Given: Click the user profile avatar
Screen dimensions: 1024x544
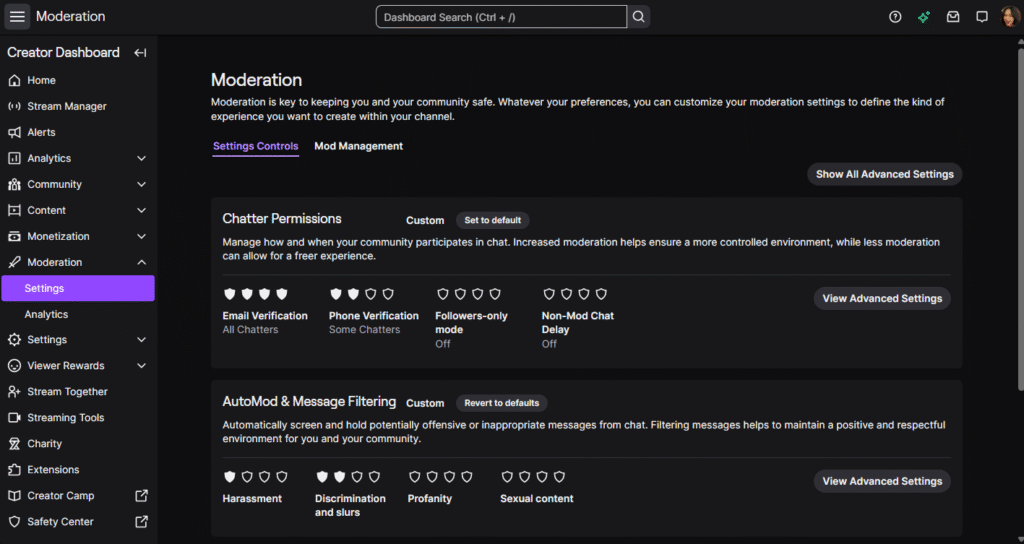Looking at the screenshot, I should click(x=1010, y=17).
